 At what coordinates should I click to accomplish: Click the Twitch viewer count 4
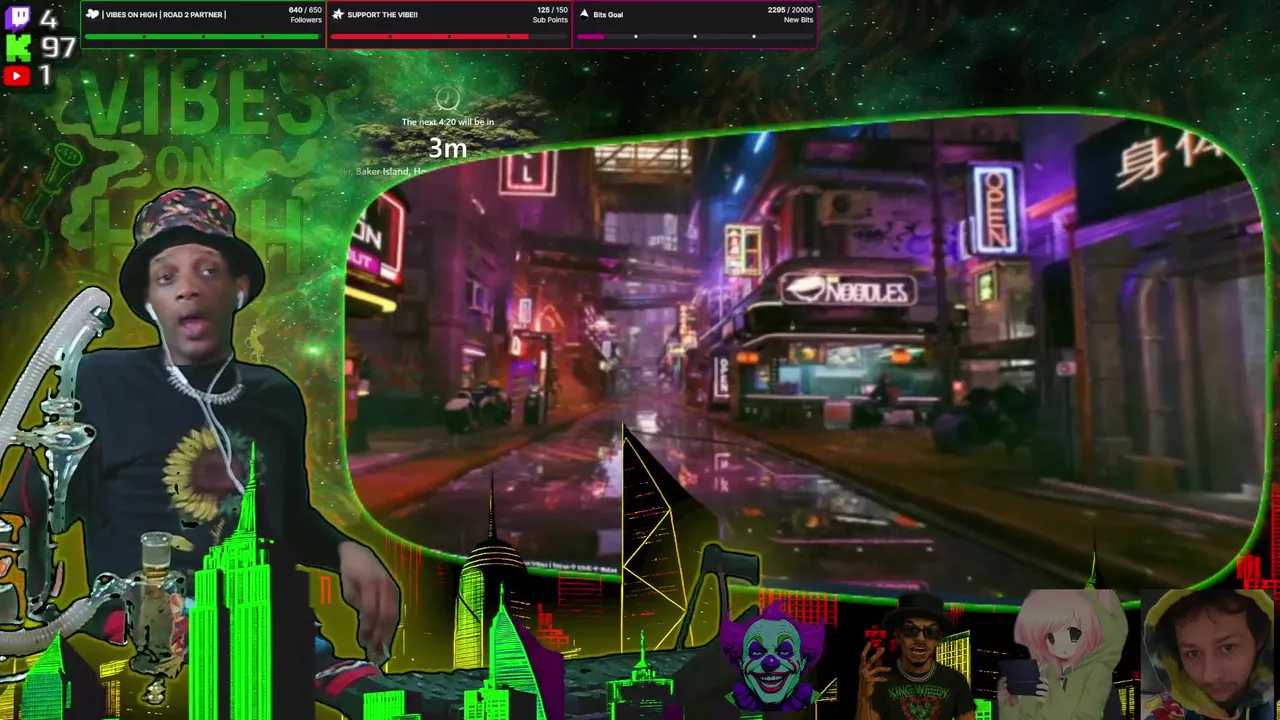48,17
